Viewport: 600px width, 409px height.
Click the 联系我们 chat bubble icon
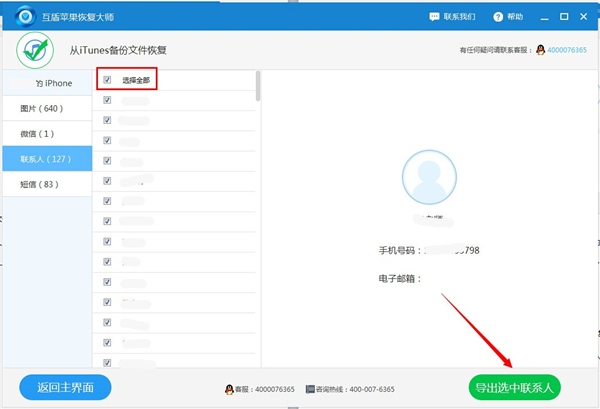[434, 17]
